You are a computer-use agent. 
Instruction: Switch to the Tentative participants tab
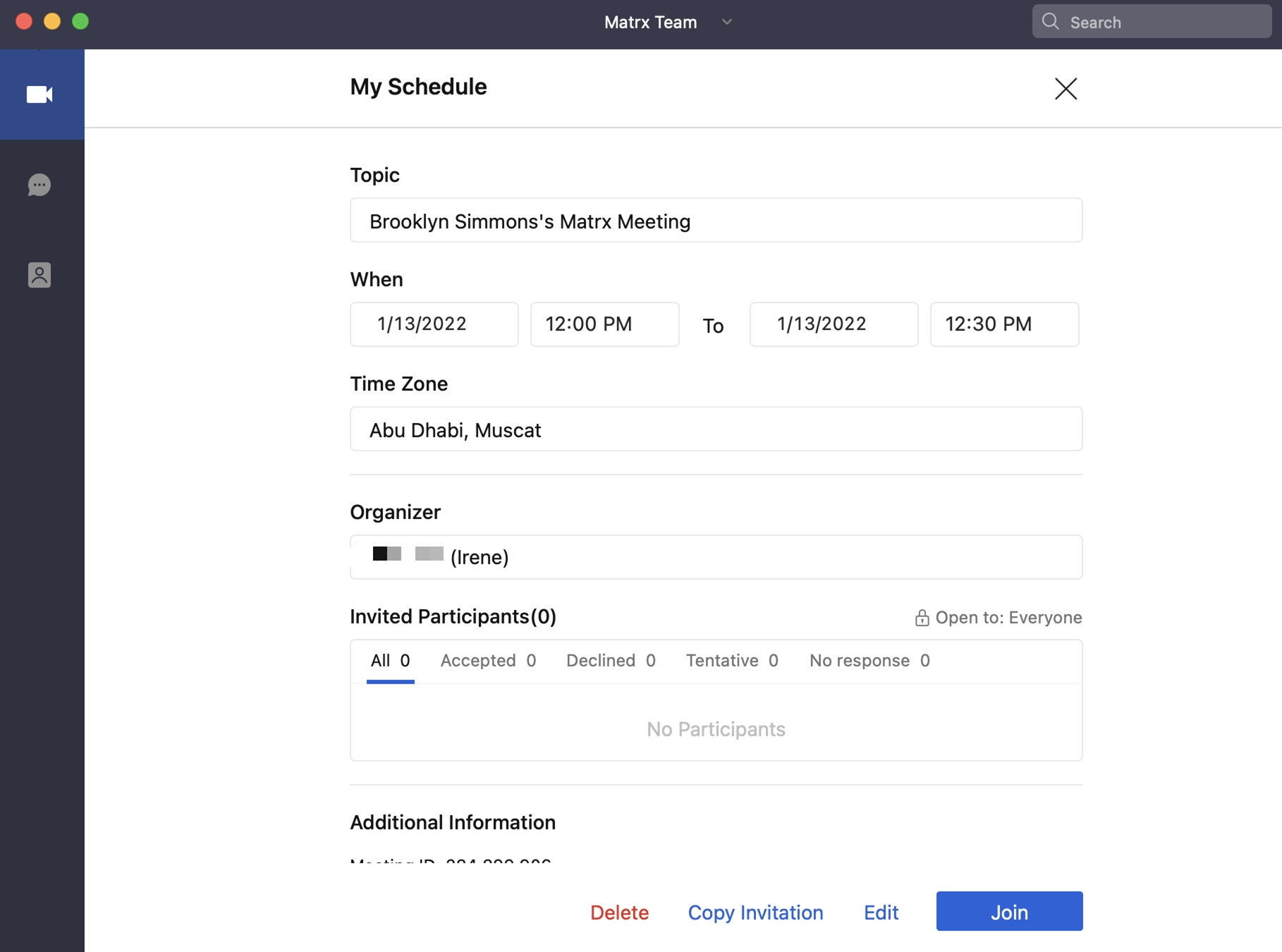click(x=732, y=661)
